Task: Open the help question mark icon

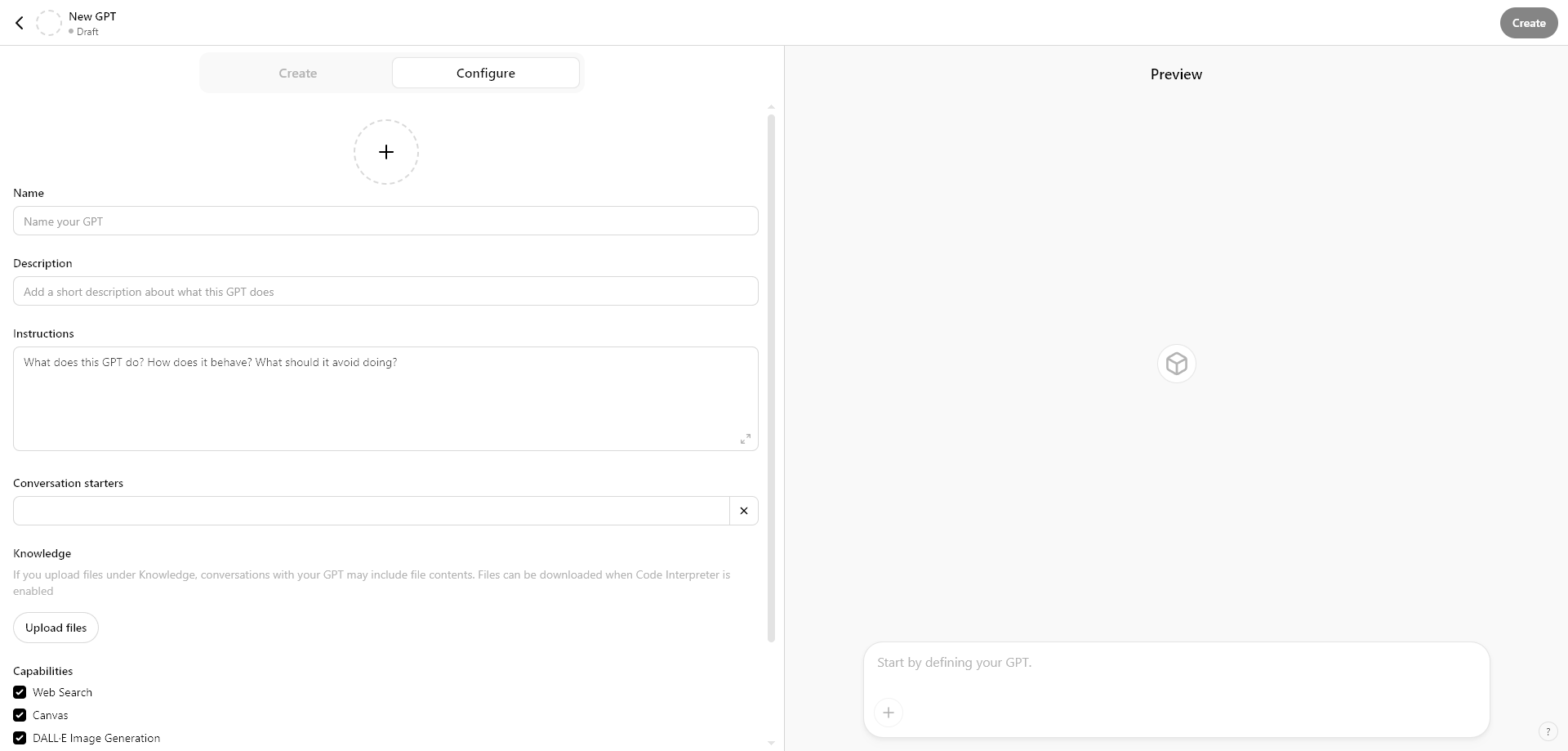Action: point(1548,731)
